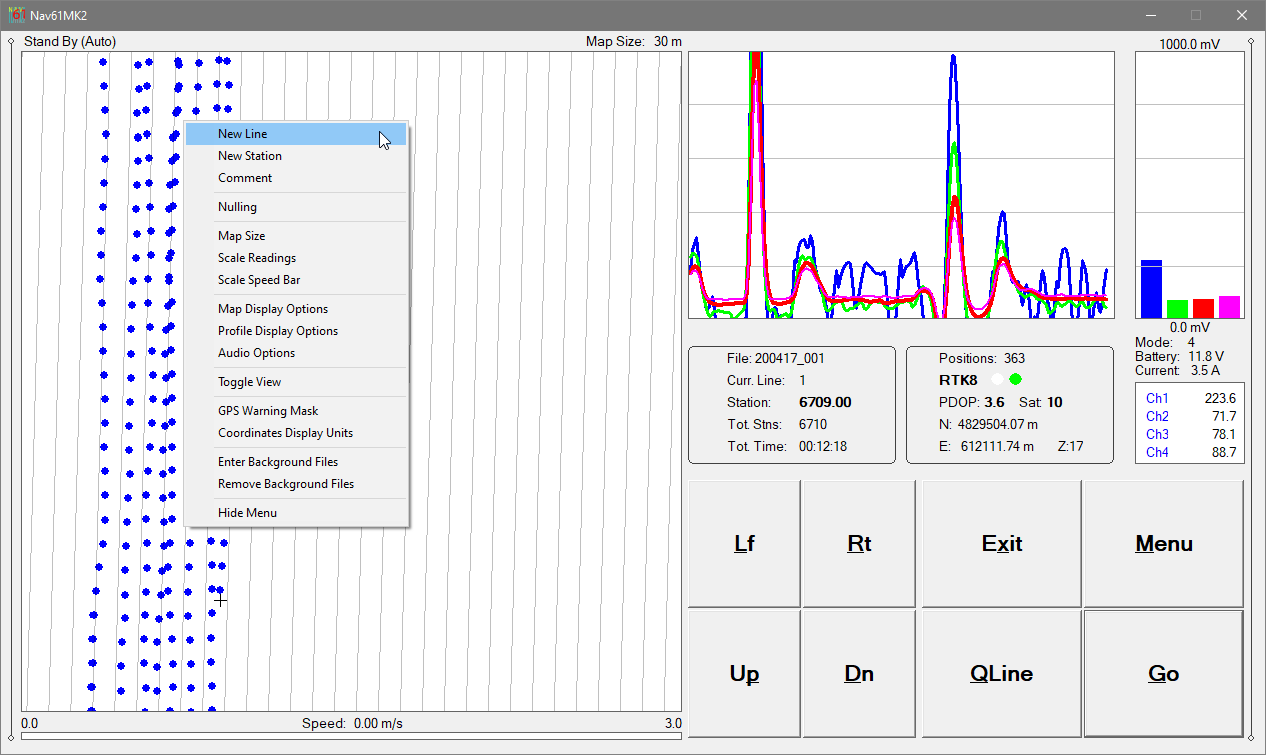1266x755 pixels.
Task: Open Map Display Options
Action: pos(296,309)
